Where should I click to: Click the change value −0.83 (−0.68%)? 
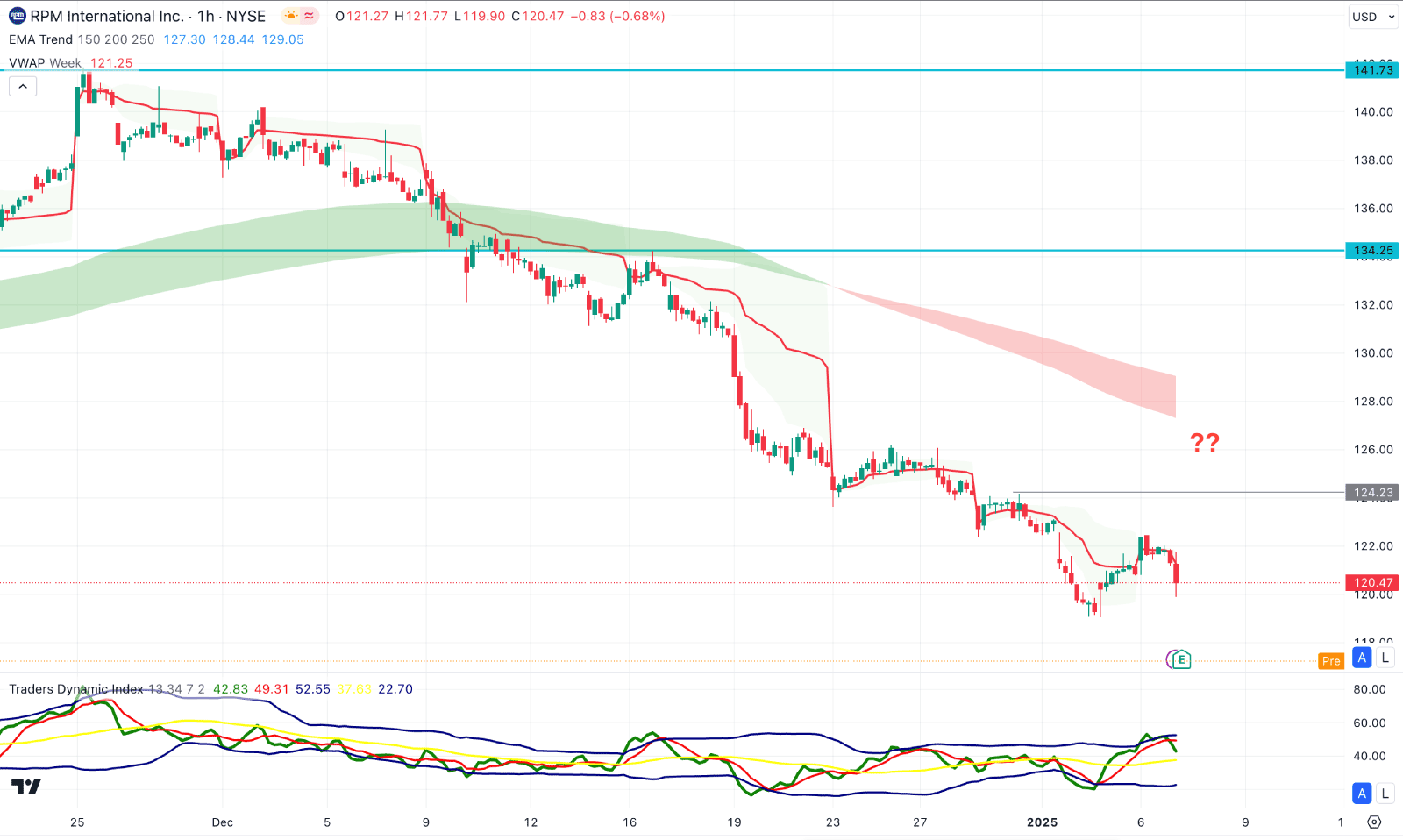pos(617,16)
